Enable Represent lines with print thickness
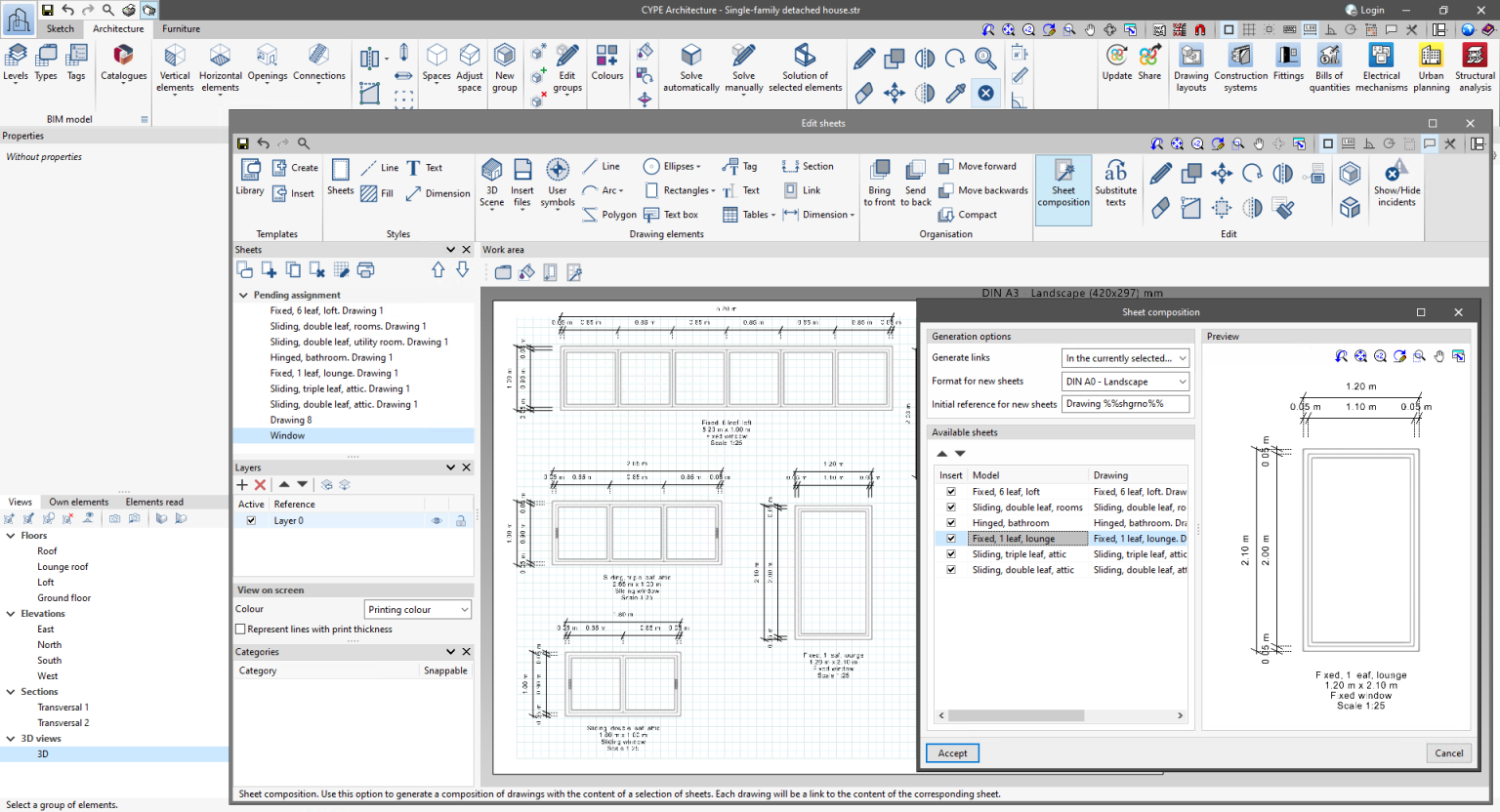The width and height of the screenshot is (1500, 812). [x=241, y=629]
